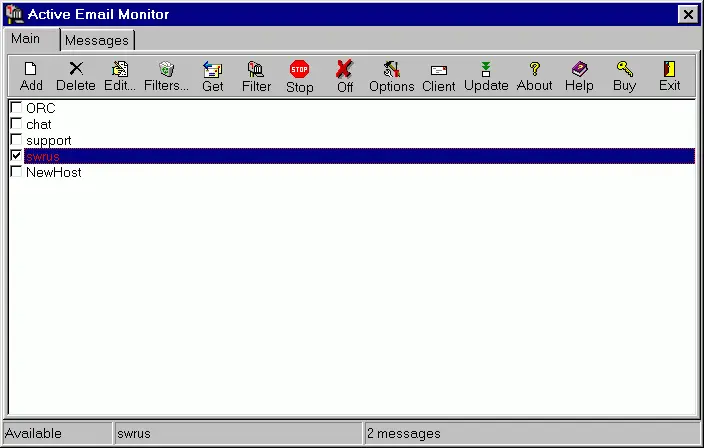
Task: Select the Main tab
Action: [26, 39]
